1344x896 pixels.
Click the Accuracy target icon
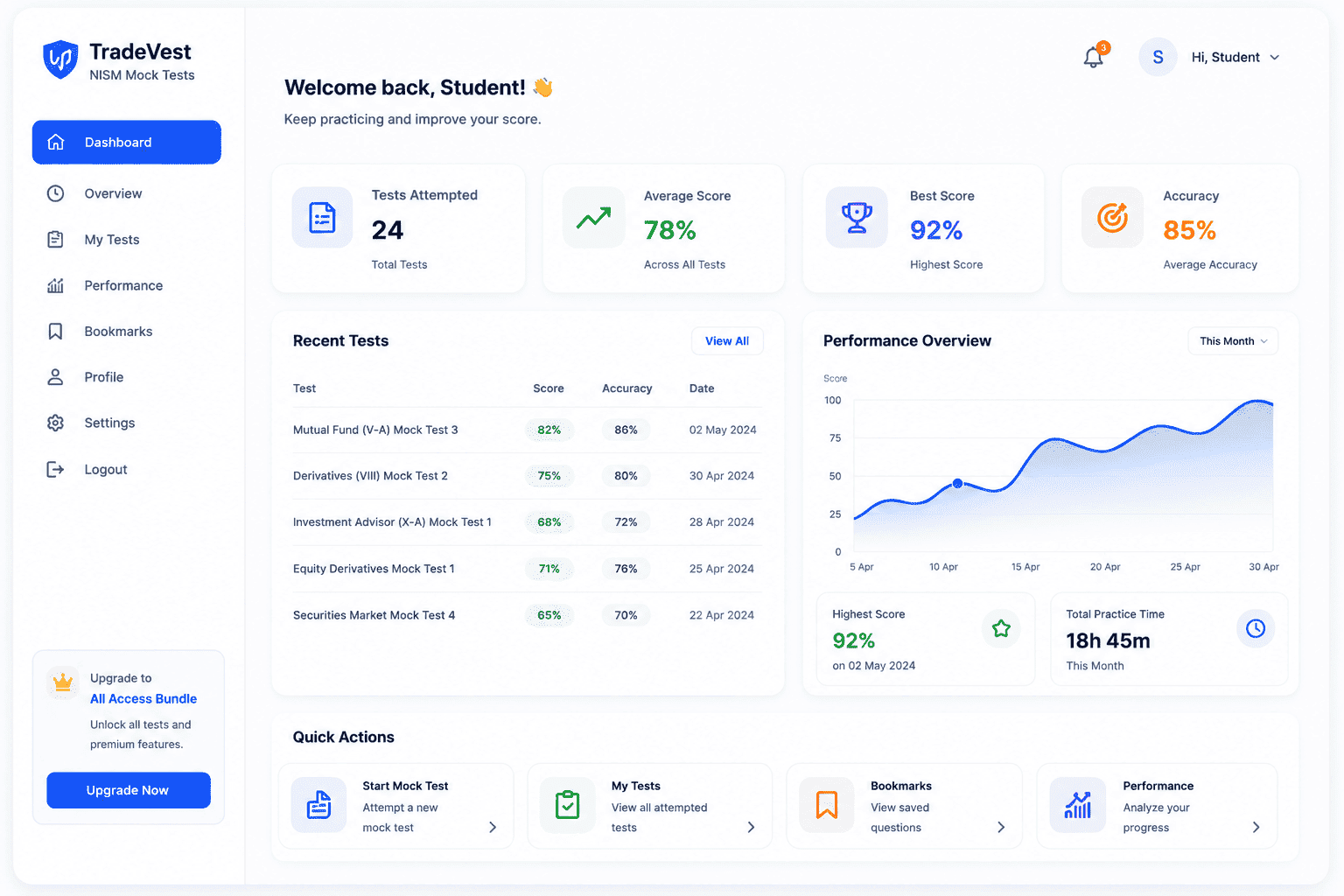tap(1112, 217)
